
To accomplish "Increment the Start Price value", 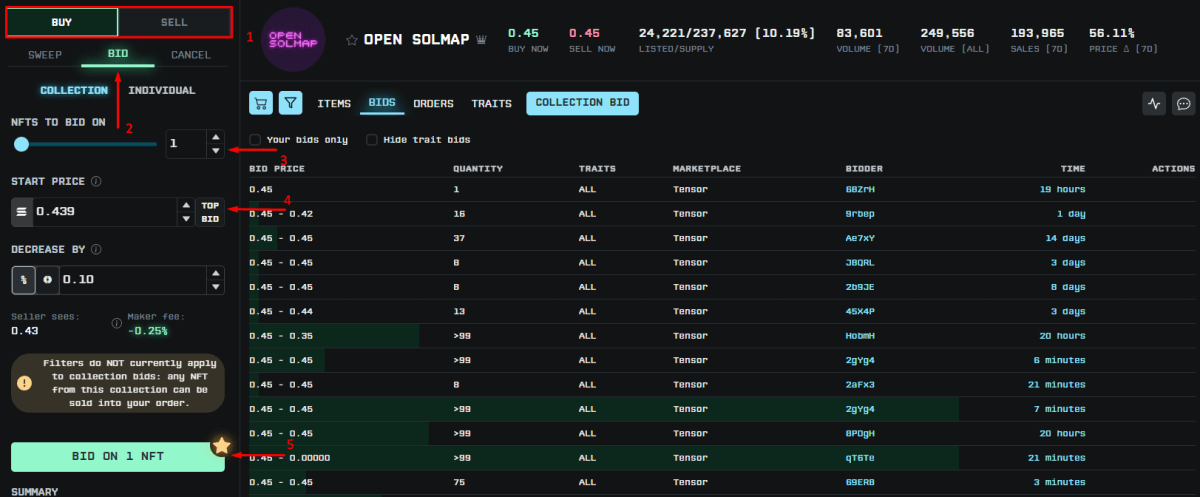I will 185,205.
